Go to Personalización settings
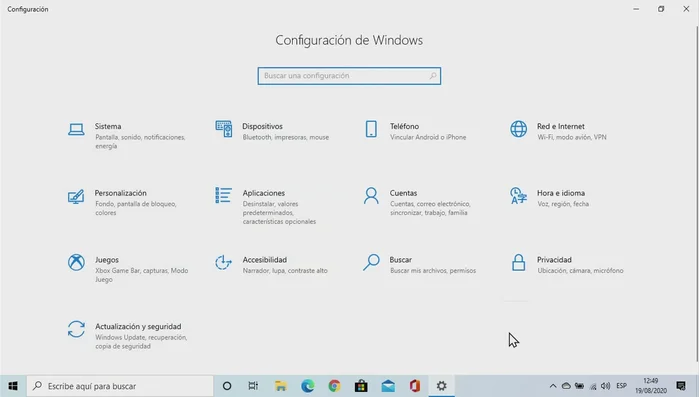The height and width of the screenshot is (397, 699). pos(120,193)
